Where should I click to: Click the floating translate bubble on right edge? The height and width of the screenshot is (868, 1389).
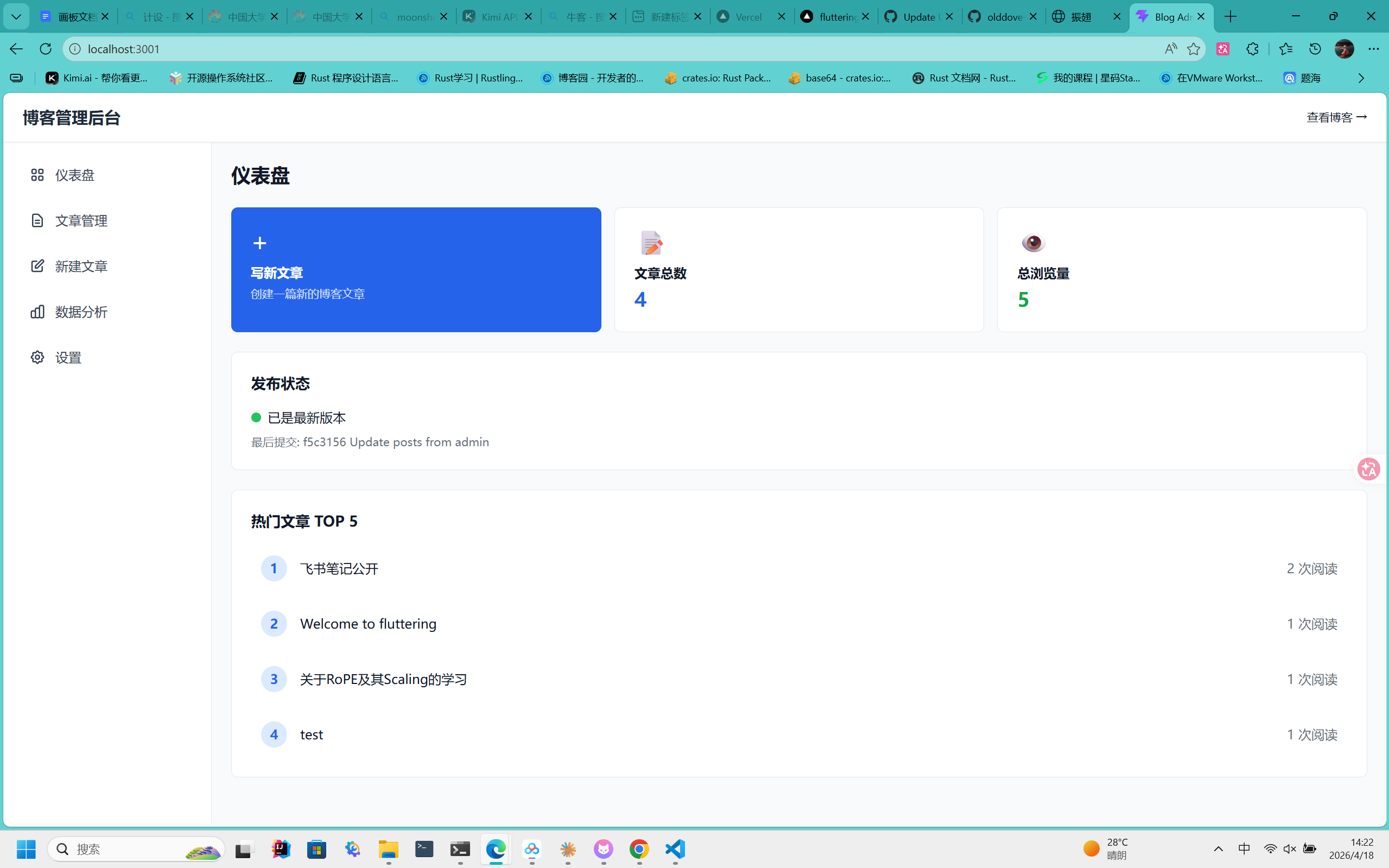pyautogui.click(x=1369, y=469)
